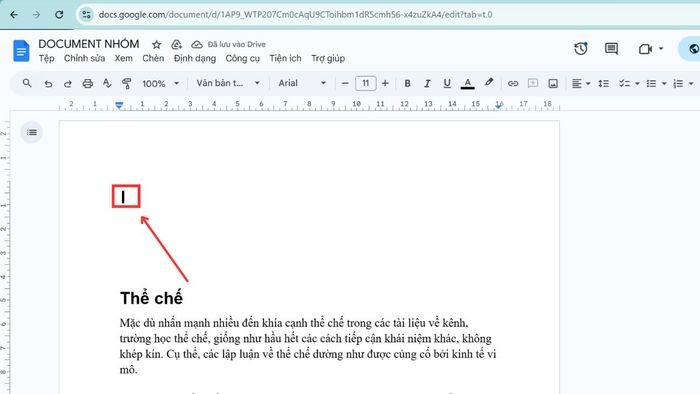Click the left indent marker on ruler
700x394 pixels.
(x=119, y=105)
